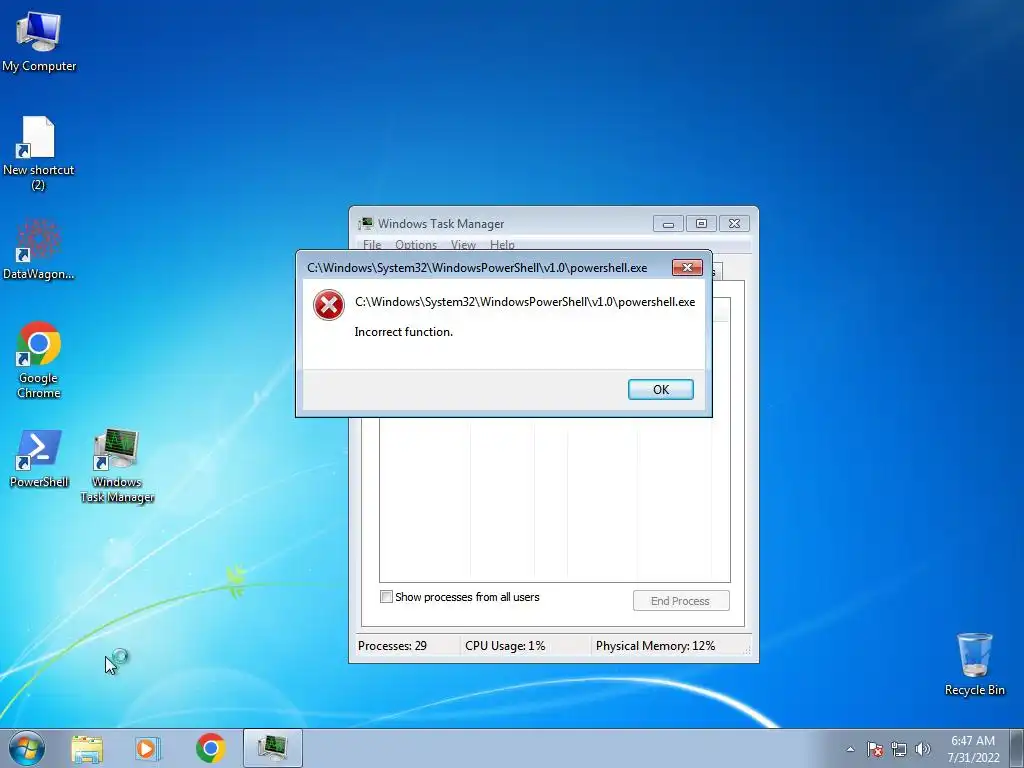Open the Help menu in Task Manager

click(x=502, y=245)
